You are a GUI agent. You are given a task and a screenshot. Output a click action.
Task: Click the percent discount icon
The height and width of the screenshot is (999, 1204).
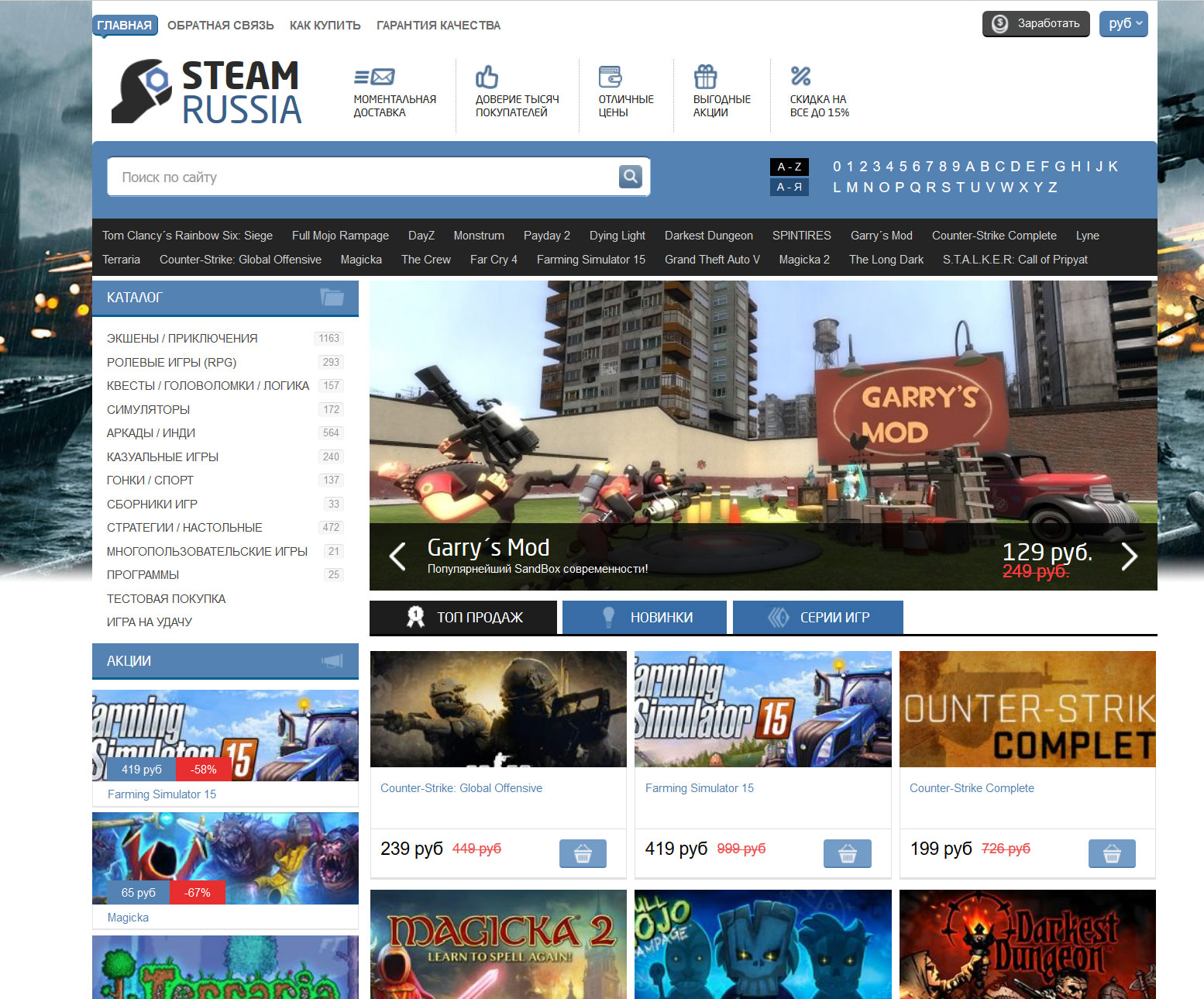(x=800, y=76)
